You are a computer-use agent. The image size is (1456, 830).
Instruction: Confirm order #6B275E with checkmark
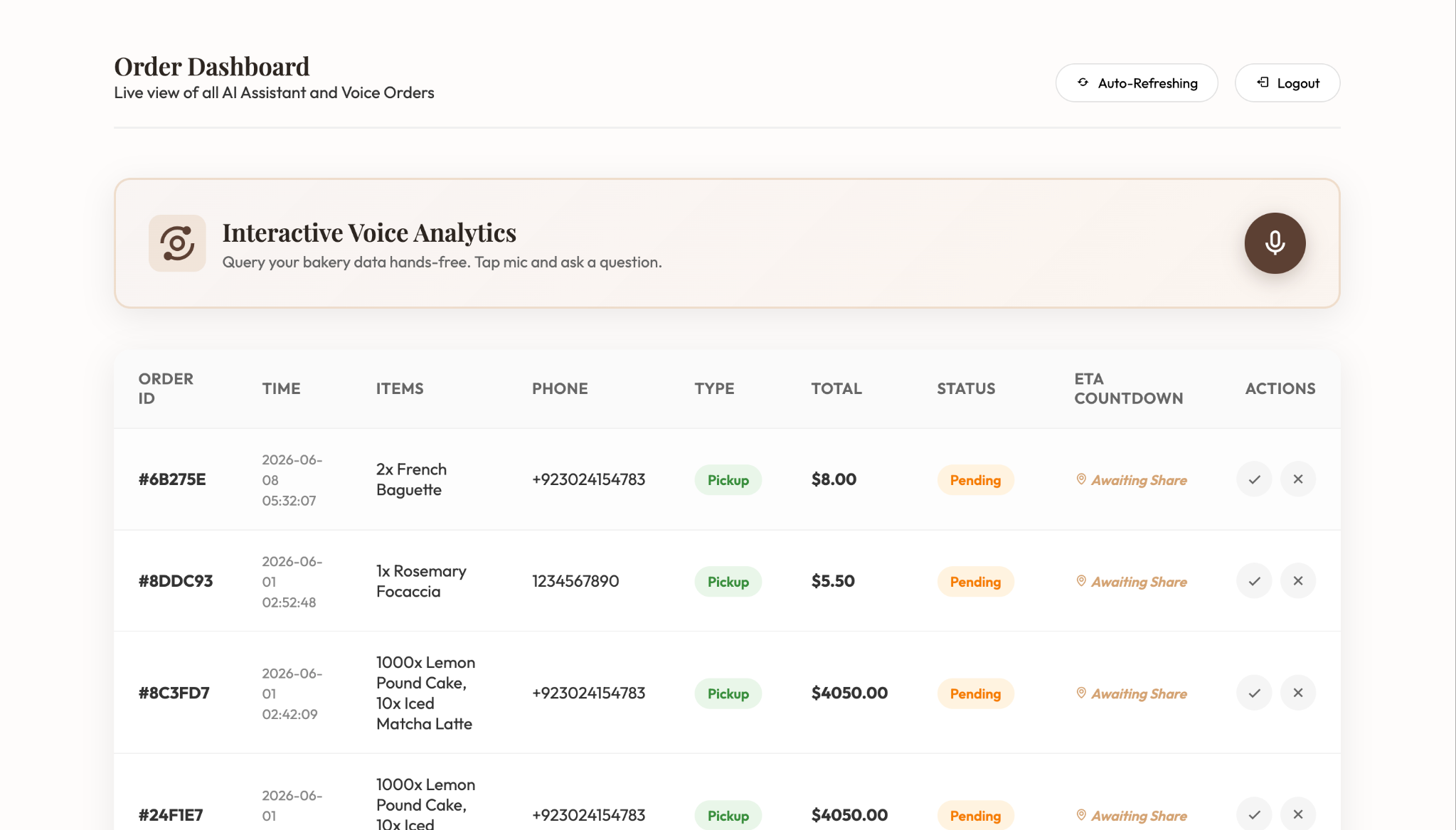tap(1254, 479)
